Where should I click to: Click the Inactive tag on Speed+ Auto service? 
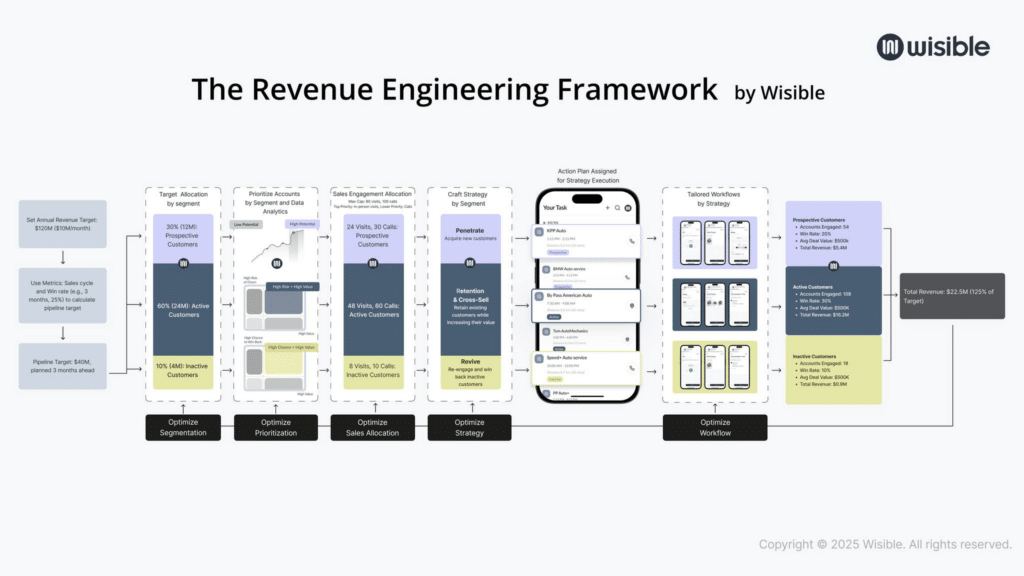coord(554,379)
